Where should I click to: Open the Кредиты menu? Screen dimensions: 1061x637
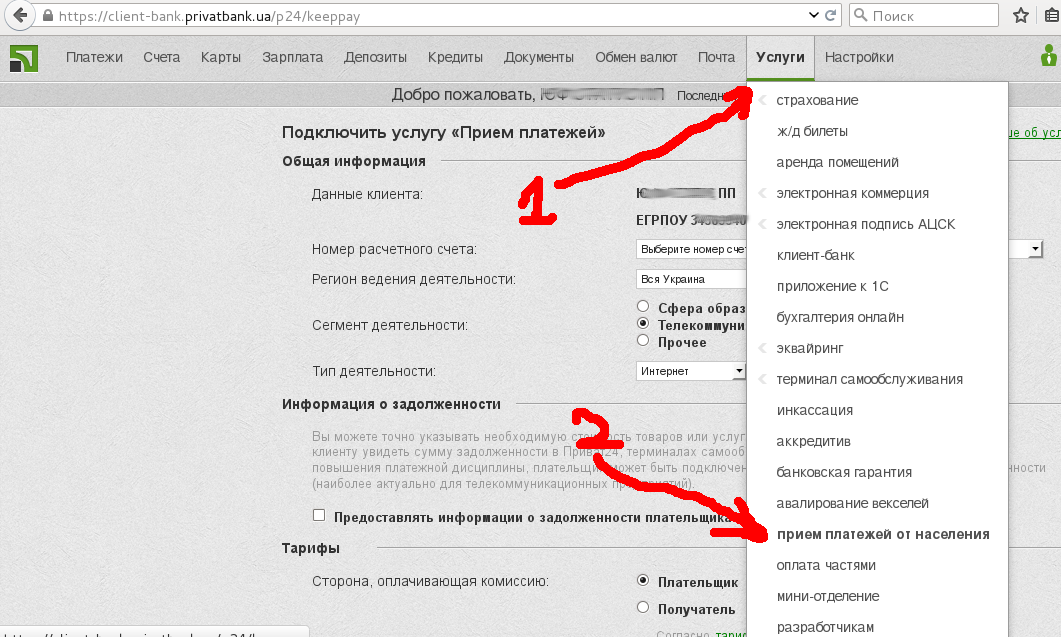(x=455, y=58)
